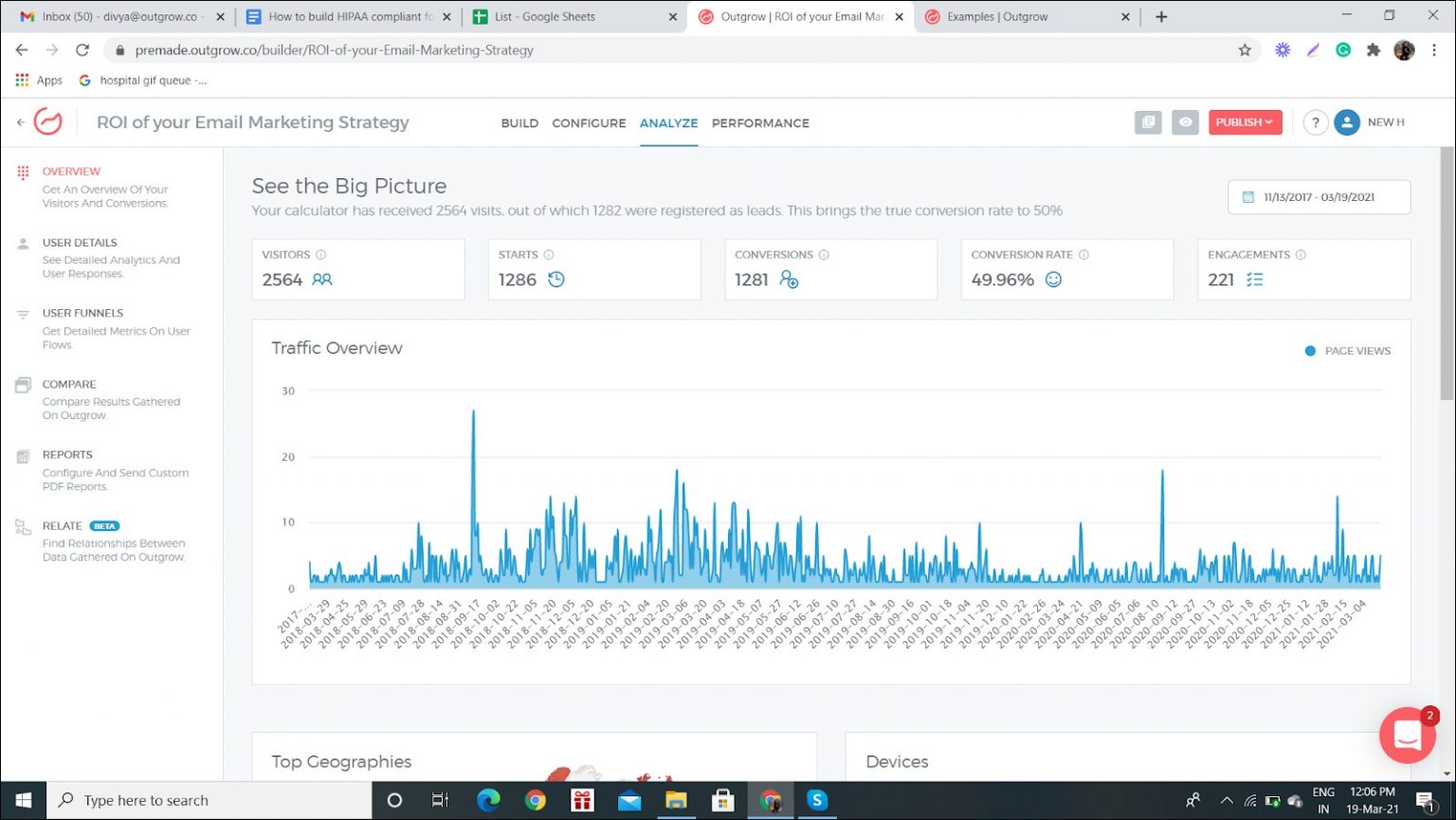Viewport: 1456px width, 820px height.
Task: Click the Visitors info icon
Action: click(320, 255)
